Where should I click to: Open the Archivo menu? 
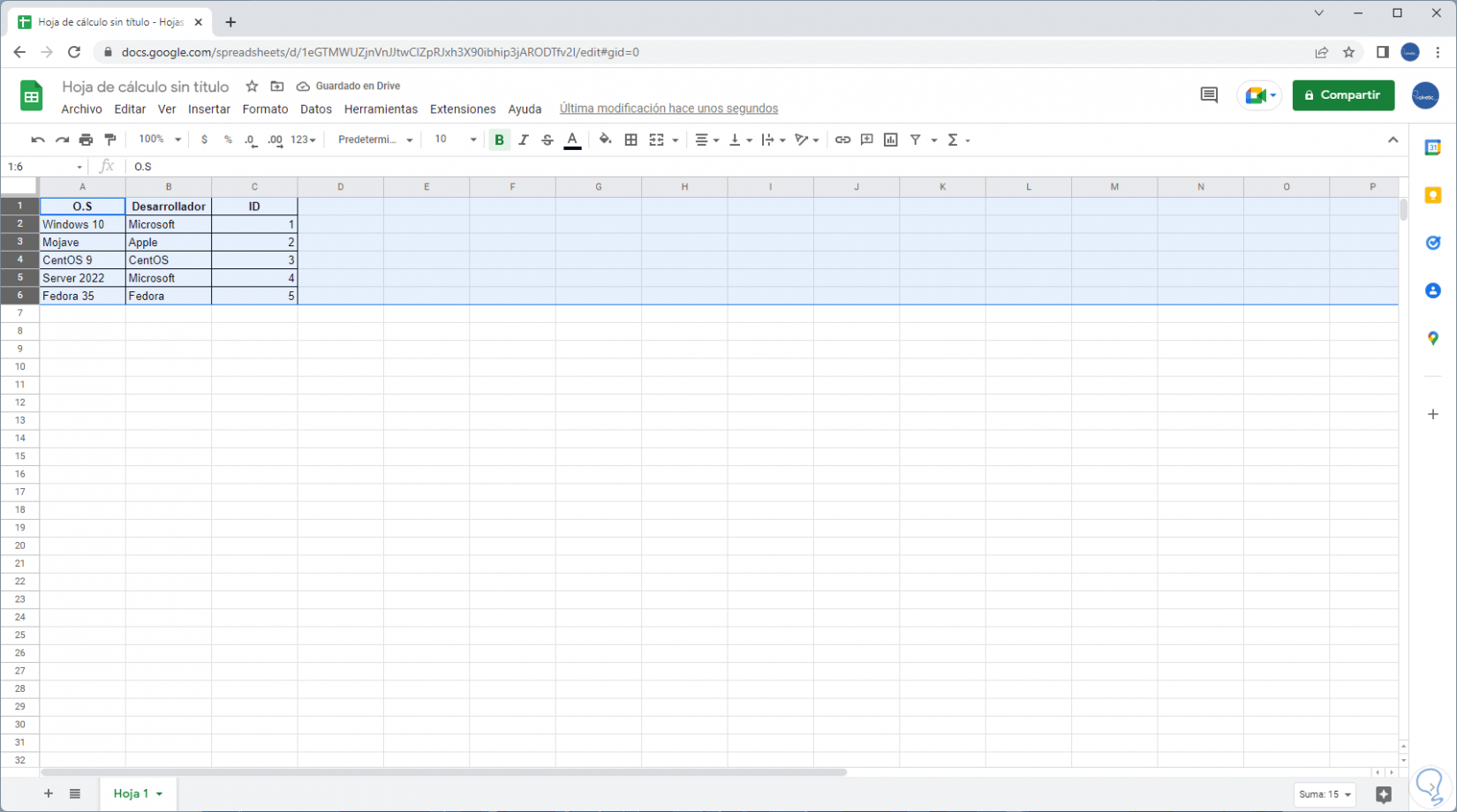pos(81,109)
